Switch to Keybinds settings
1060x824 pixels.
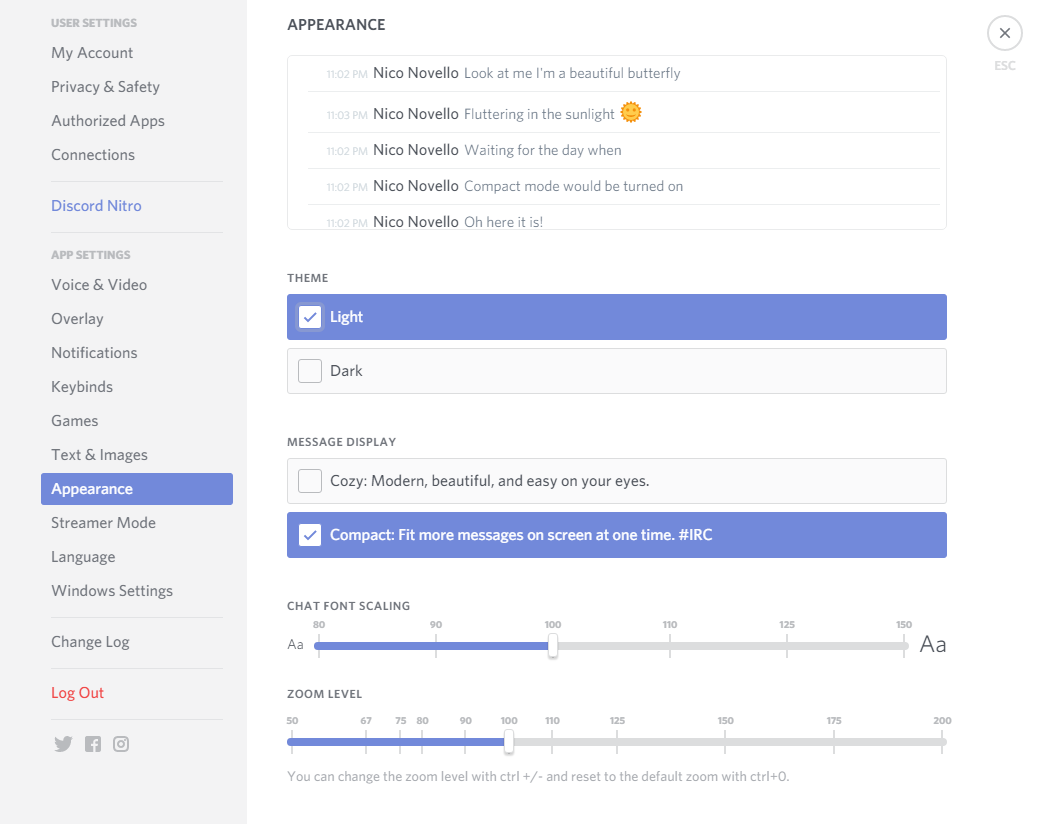tap(81, 386)
